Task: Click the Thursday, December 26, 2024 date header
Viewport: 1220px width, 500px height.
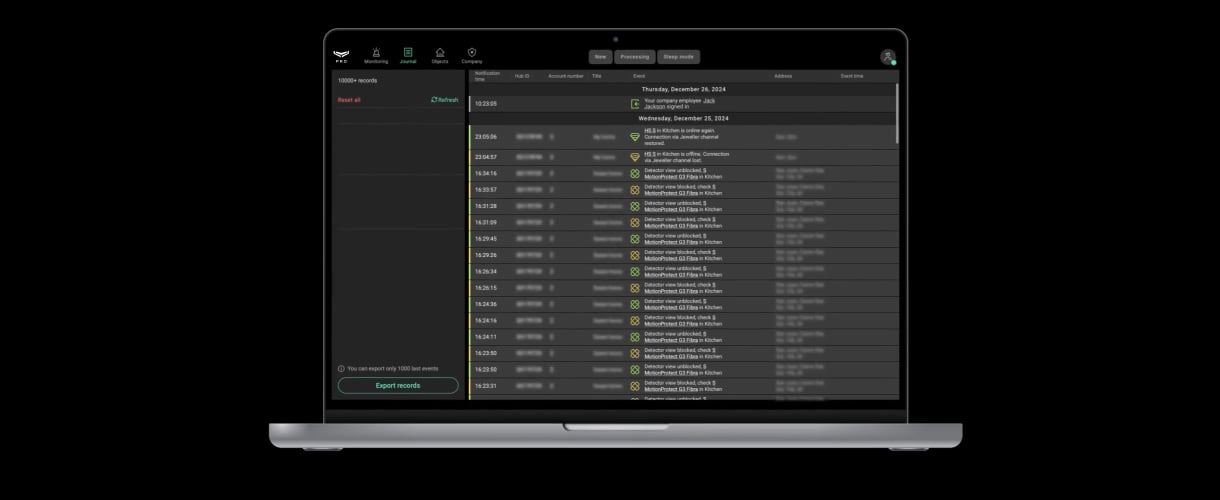Action: pyautogui.click(x=684, y=89)
